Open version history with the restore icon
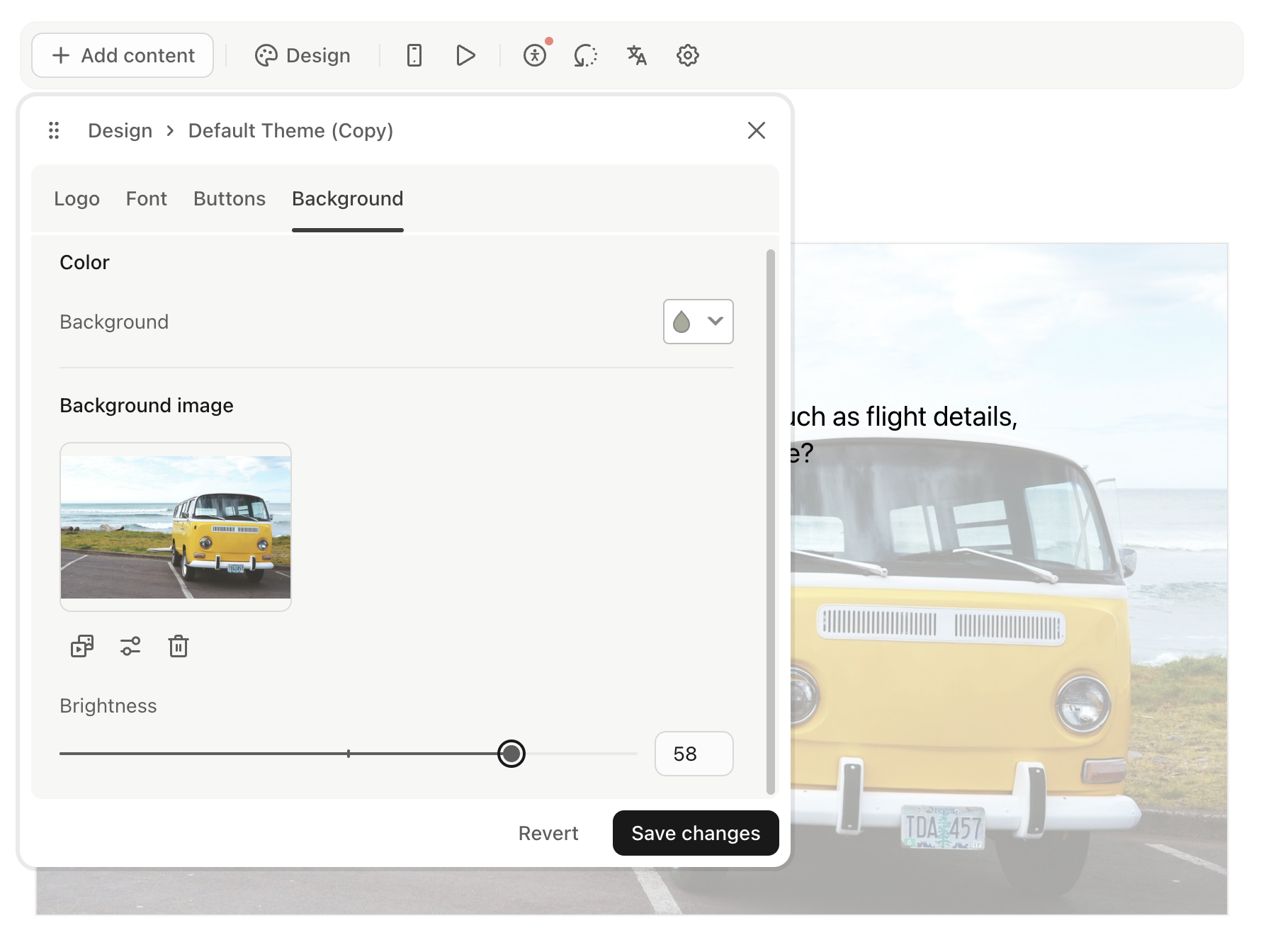The height and width of the screenshot is (952, 1261). point(585,55)
